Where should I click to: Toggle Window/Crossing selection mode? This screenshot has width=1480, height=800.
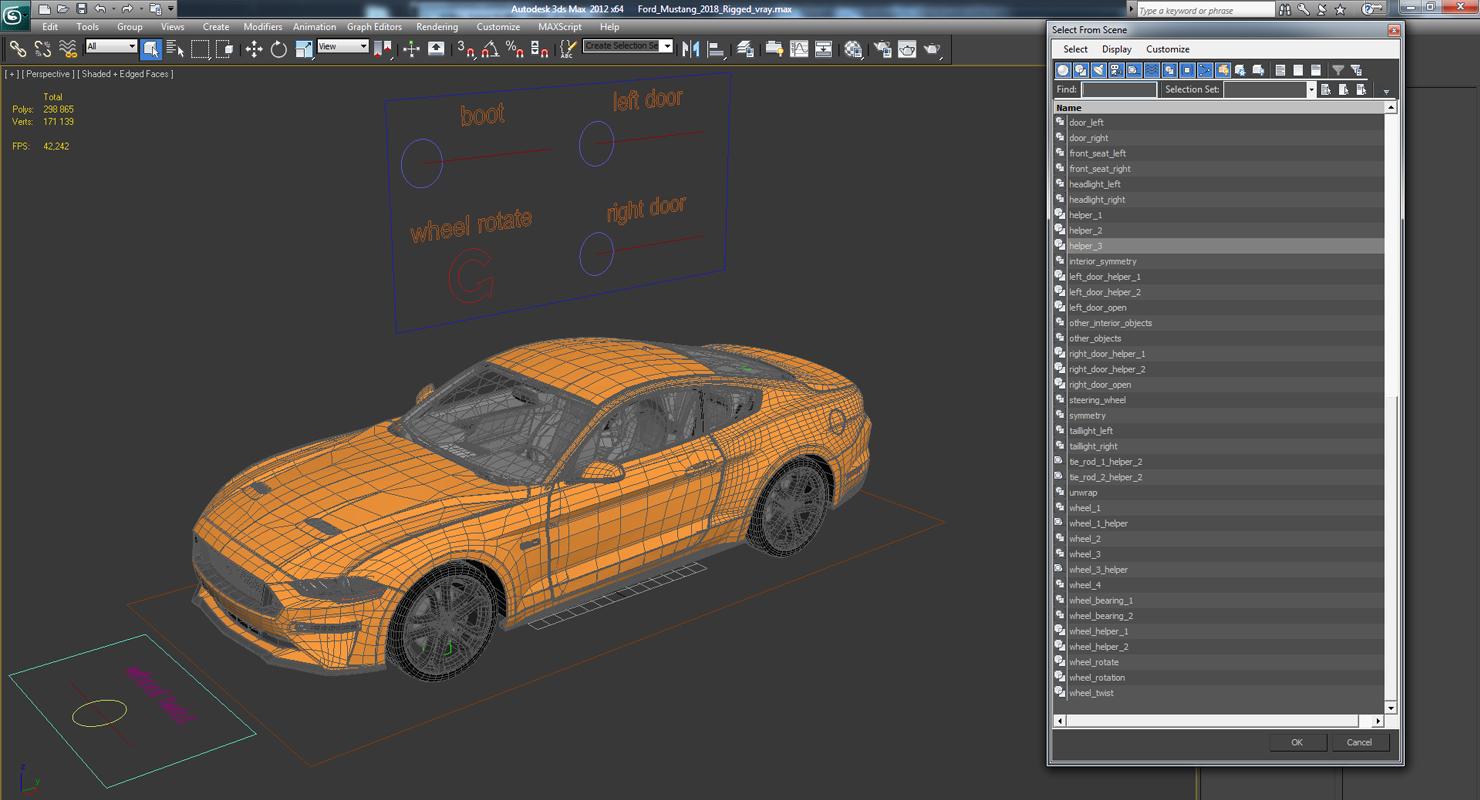225,49
